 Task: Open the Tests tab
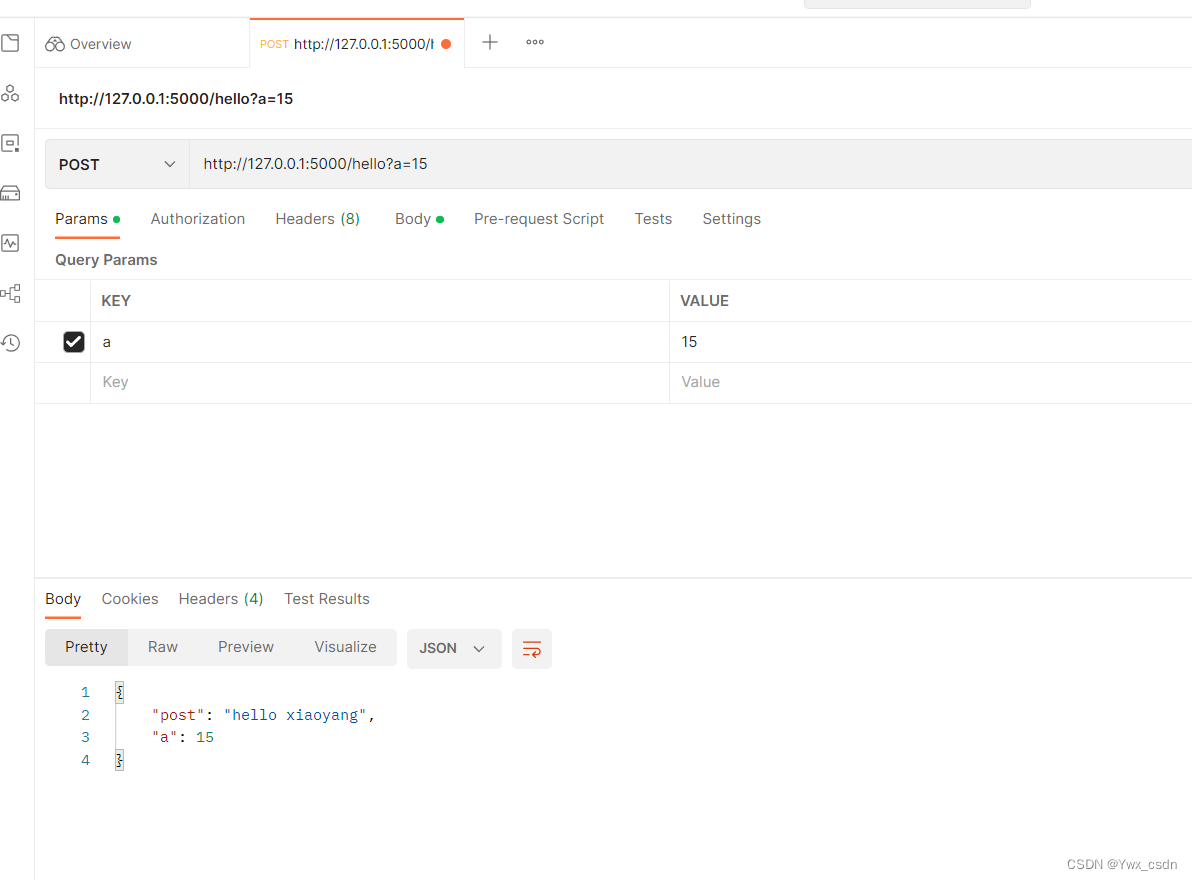coord(653,218)
